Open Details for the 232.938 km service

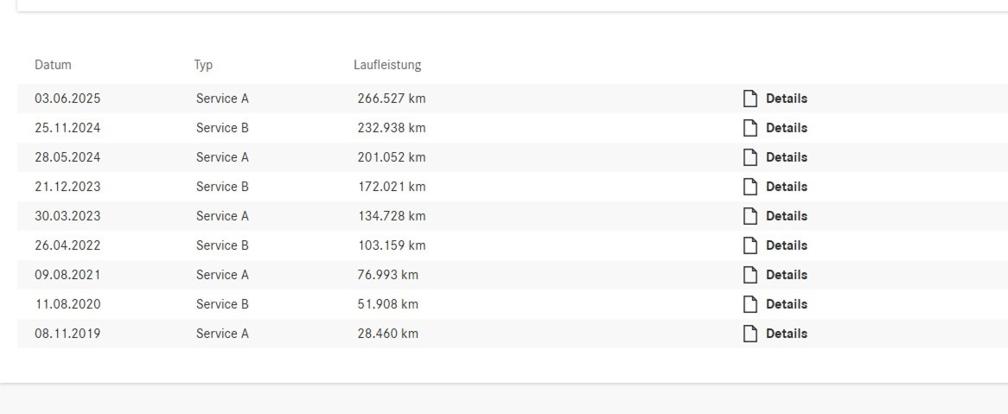[786, 128]
